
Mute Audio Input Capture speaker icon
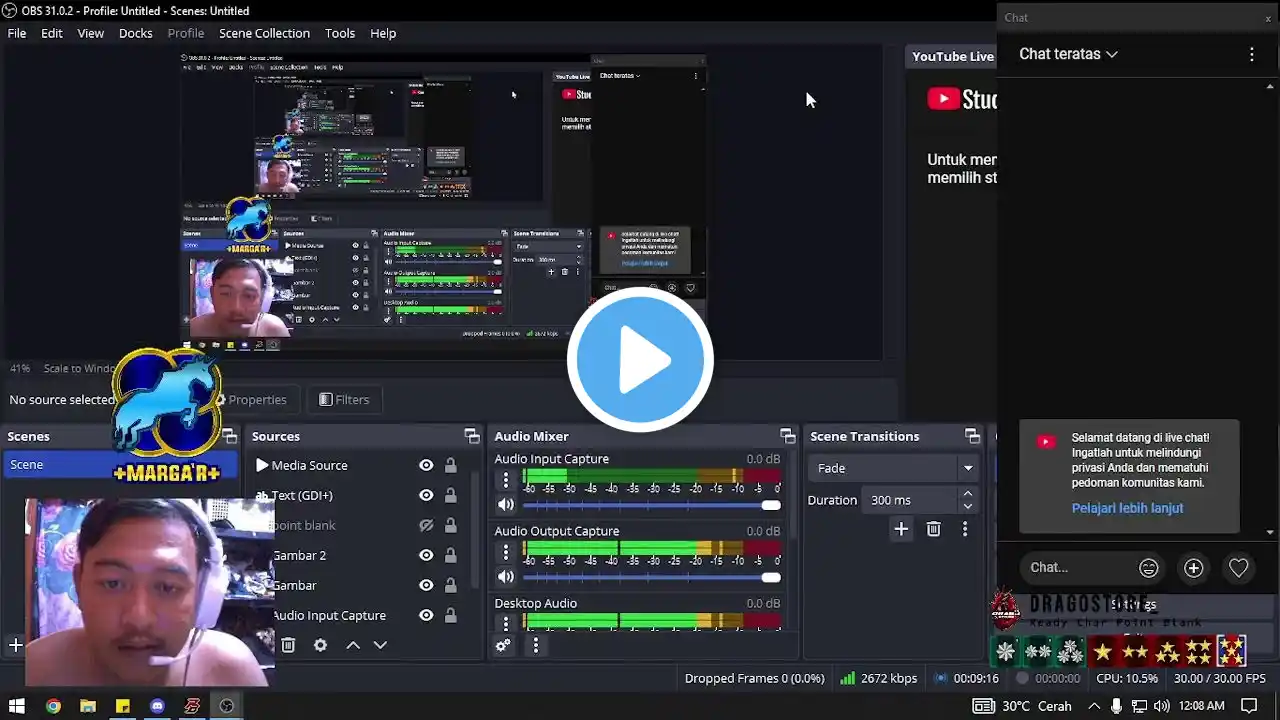point(506,505)
